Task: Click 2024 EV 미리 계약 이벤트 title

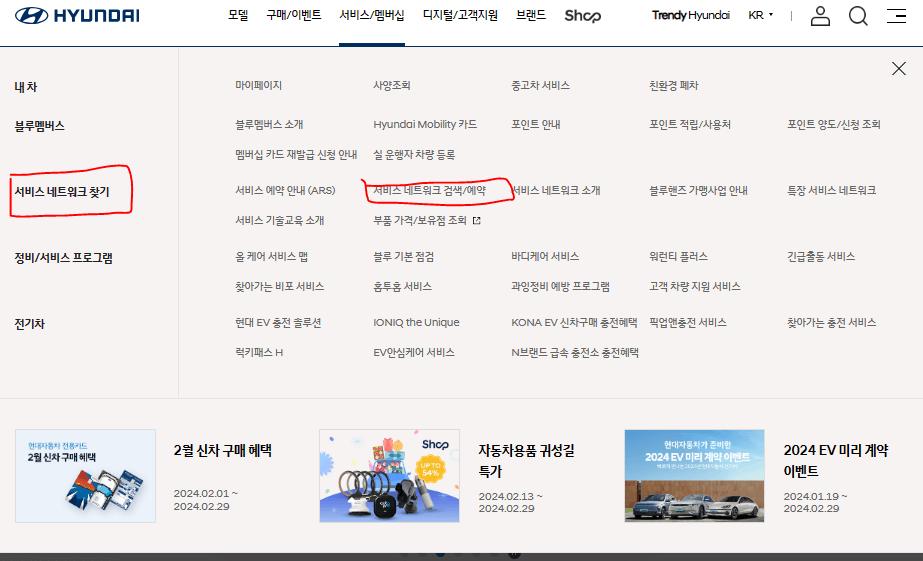Action: pos(836,460)
